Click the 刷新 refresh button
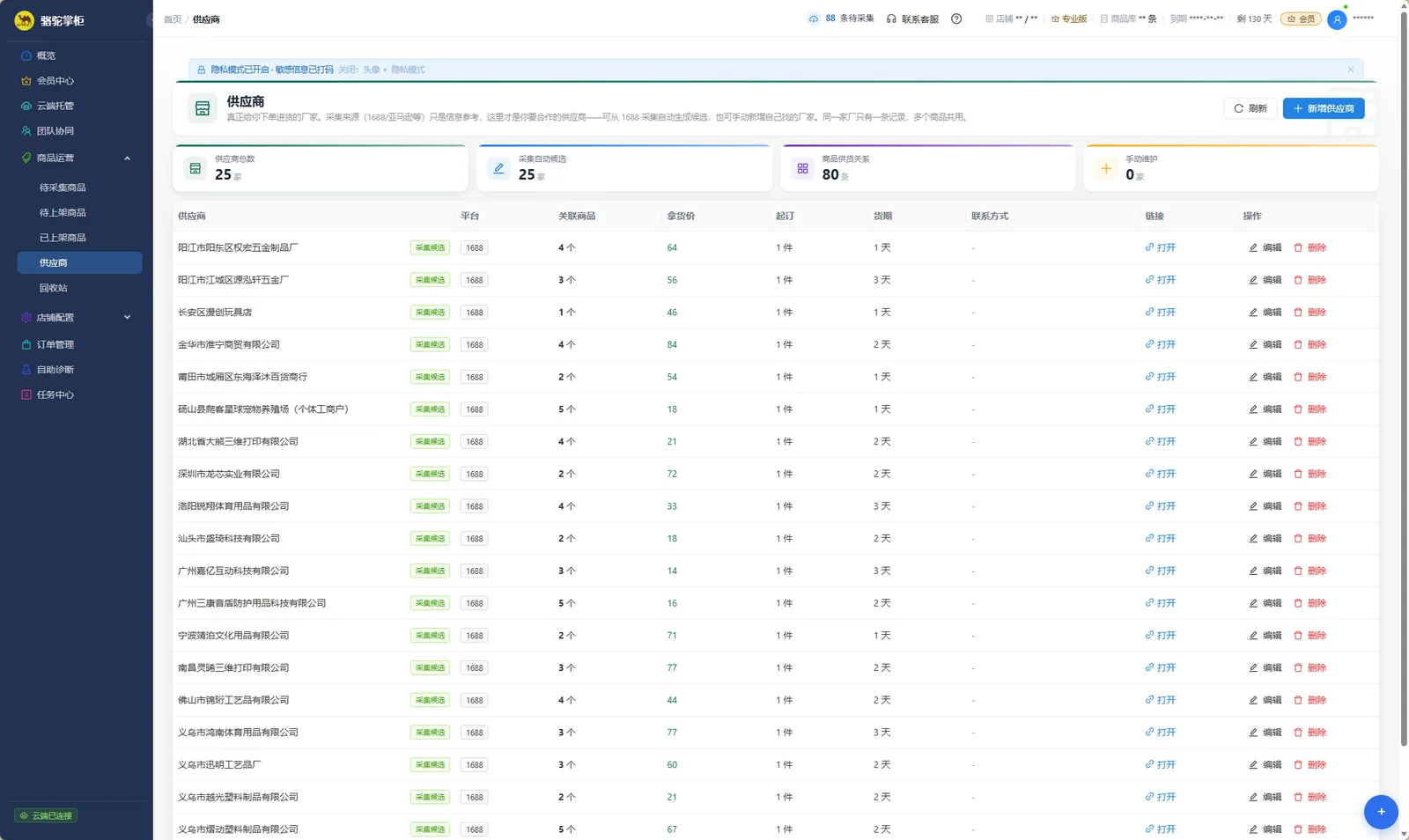 click(1250, 108)
